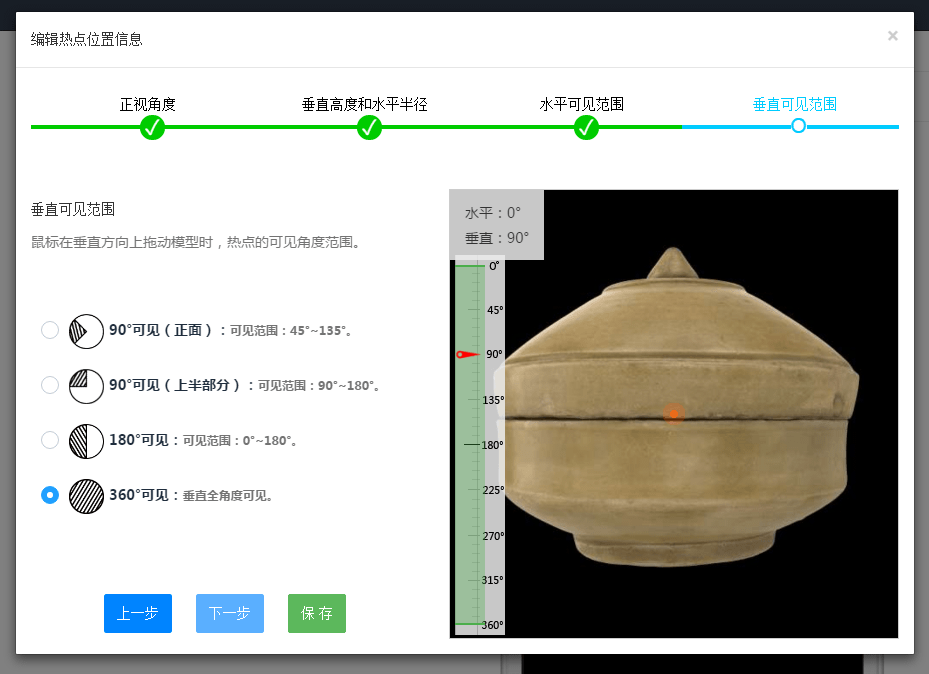Click the 90° front-view pie icon
The height and width of the screenshot is (674, 929).
pos(87,331)
